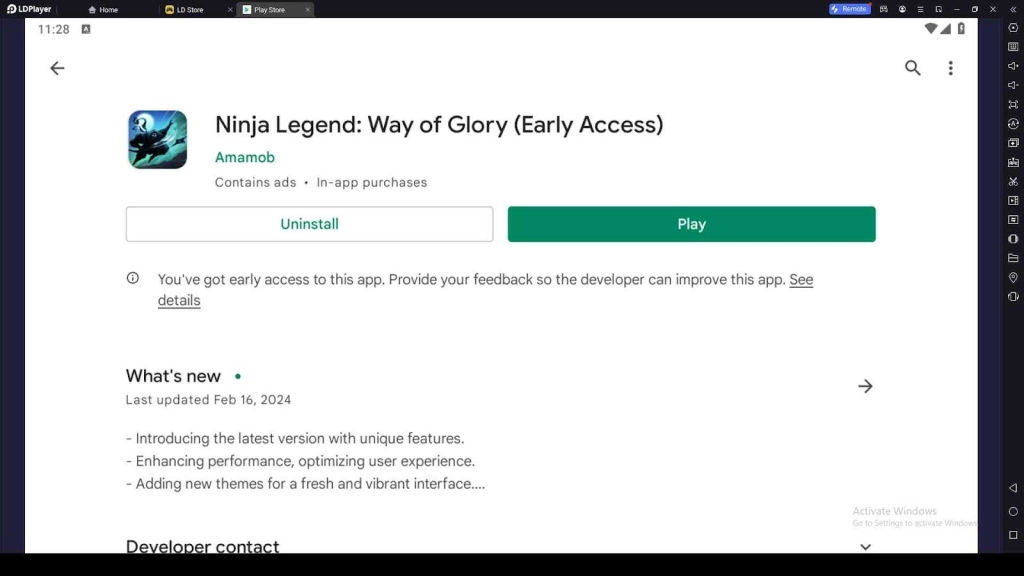
Task: Take a screenshot with scissors icon
Action: [x=1013, y=182]
